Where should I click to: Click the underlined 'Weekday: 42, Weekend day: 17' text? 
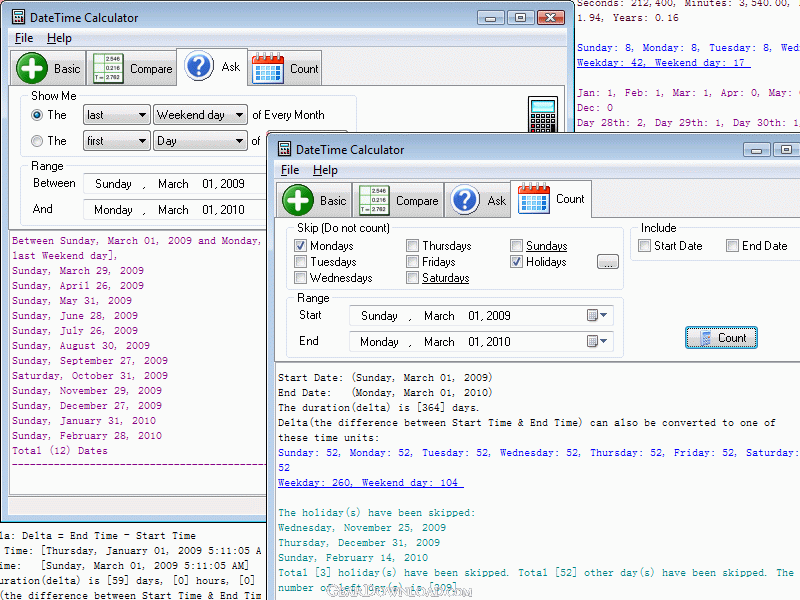coord(663,63)
